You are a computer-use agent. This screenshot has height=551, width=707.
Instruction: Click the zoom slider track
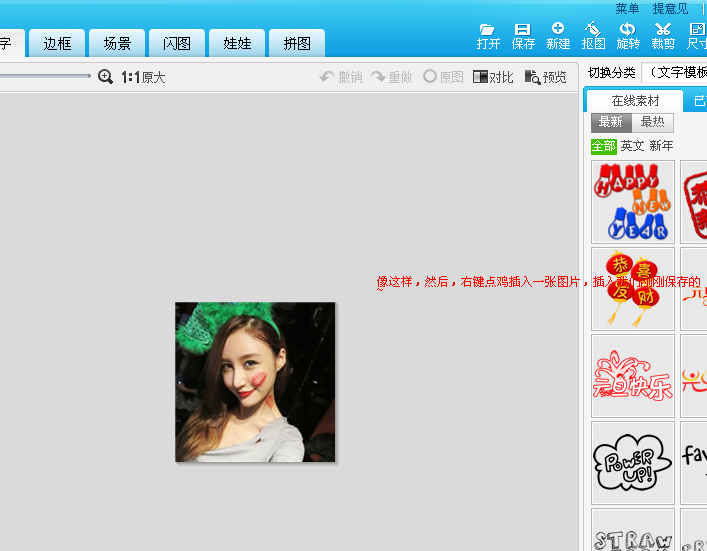[x=45, y=76]
